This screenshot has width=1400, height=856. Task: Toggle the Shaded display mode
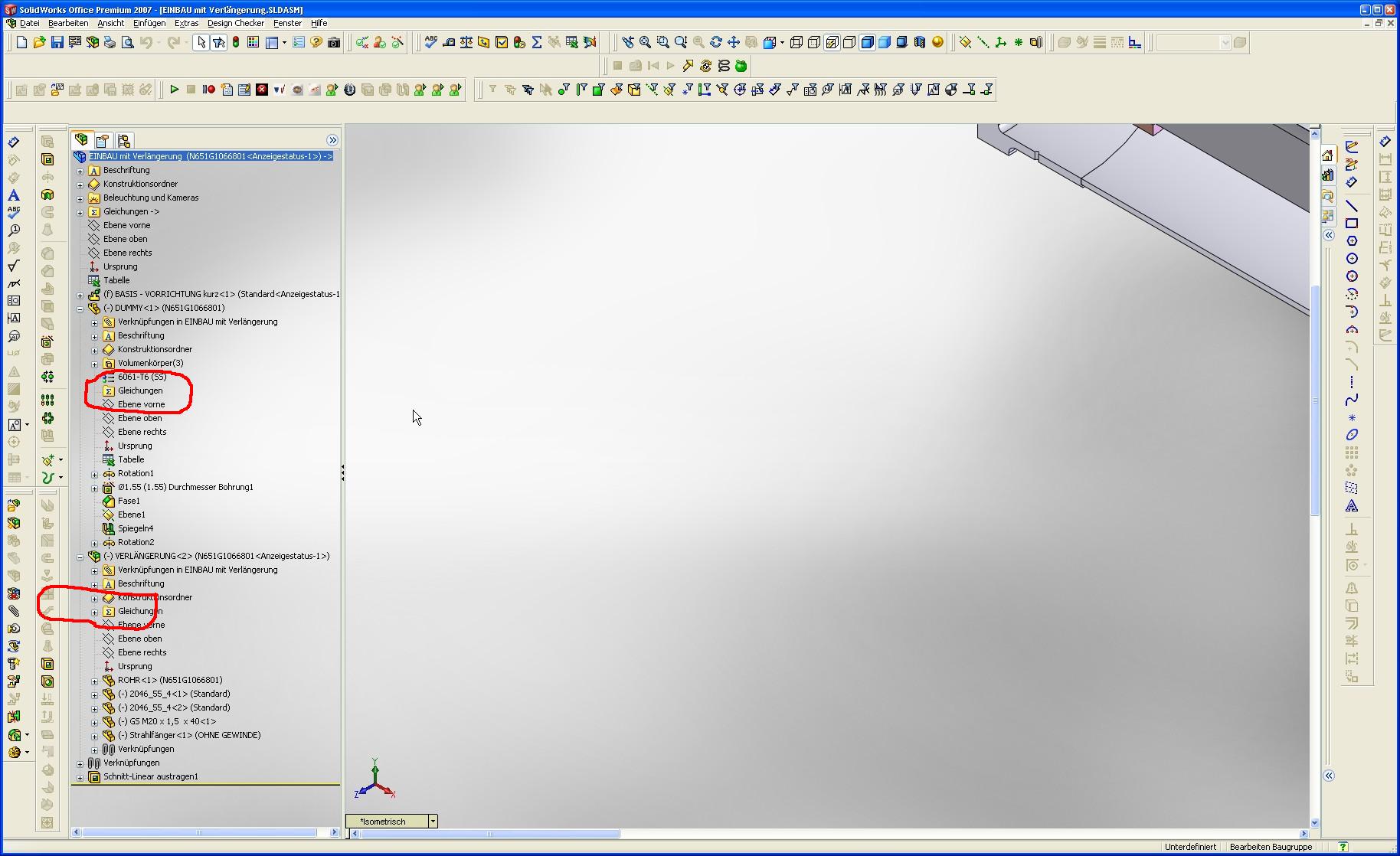pos(885,43)
